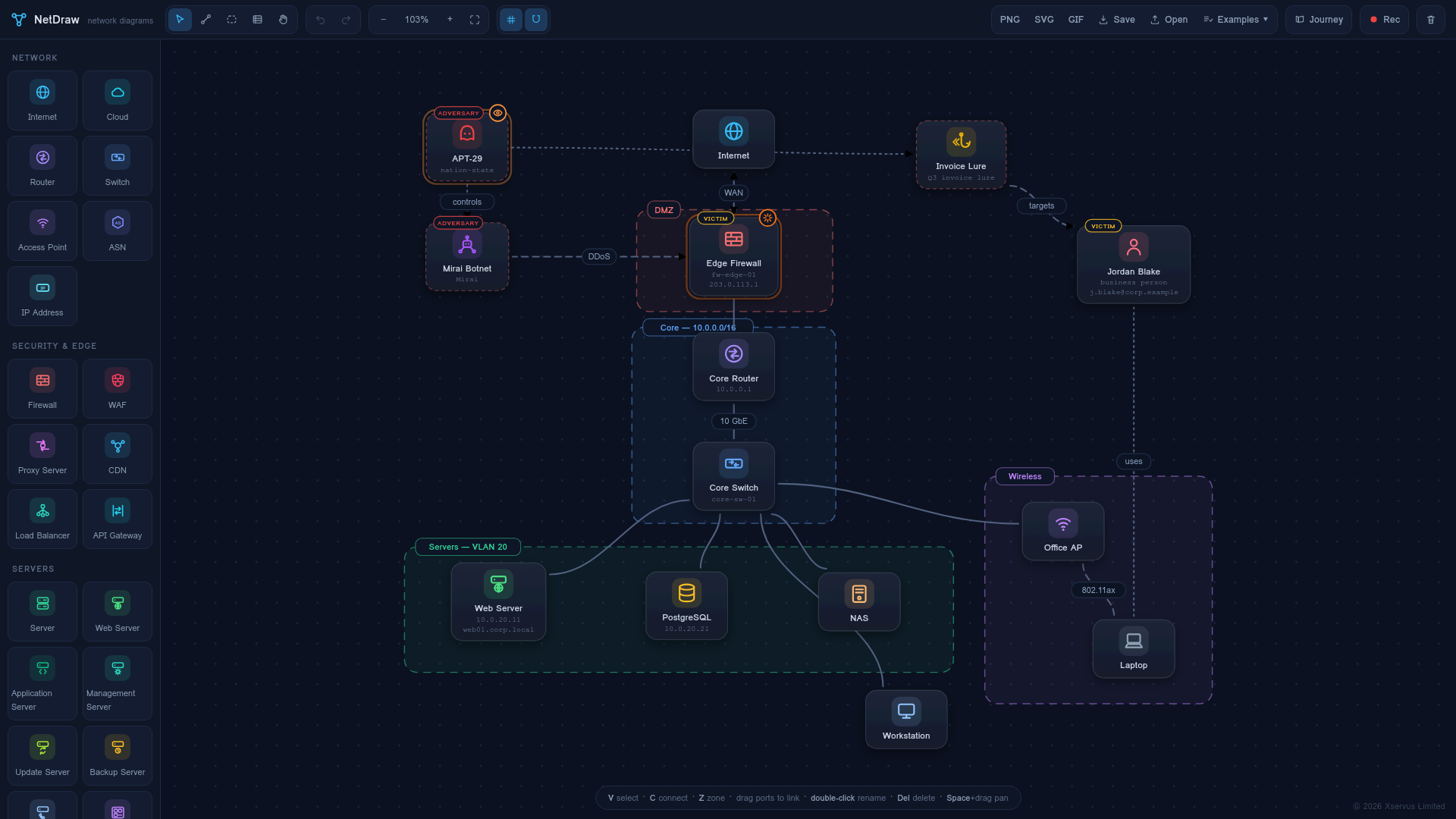The width and height of the screenshot is (1456, 819).
Task: Select the Office AP node
Action: pos(1063,532)
